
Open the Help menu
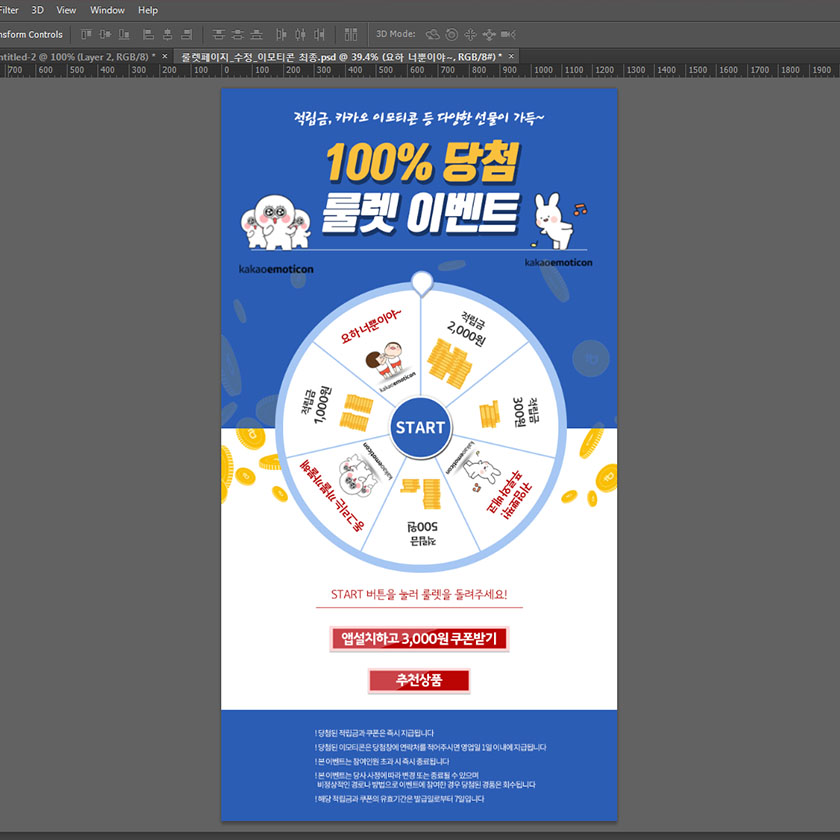coord(148,10)
